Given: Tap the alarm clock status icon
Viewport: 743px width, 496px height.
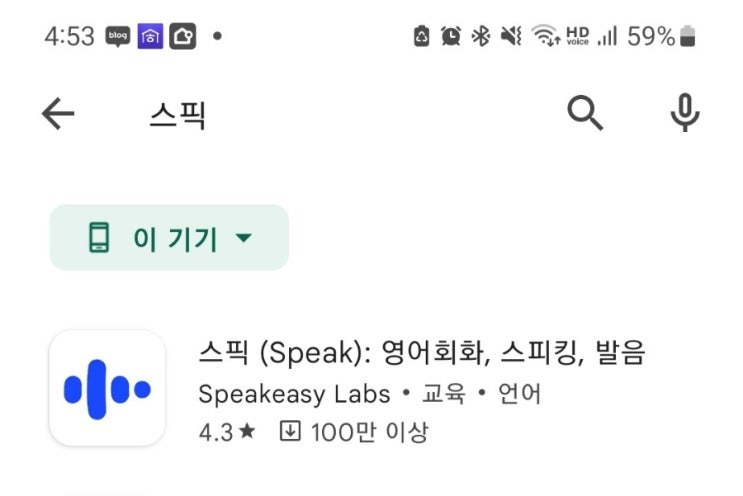Looking at the screenshot, I should [x=451, y=37].
